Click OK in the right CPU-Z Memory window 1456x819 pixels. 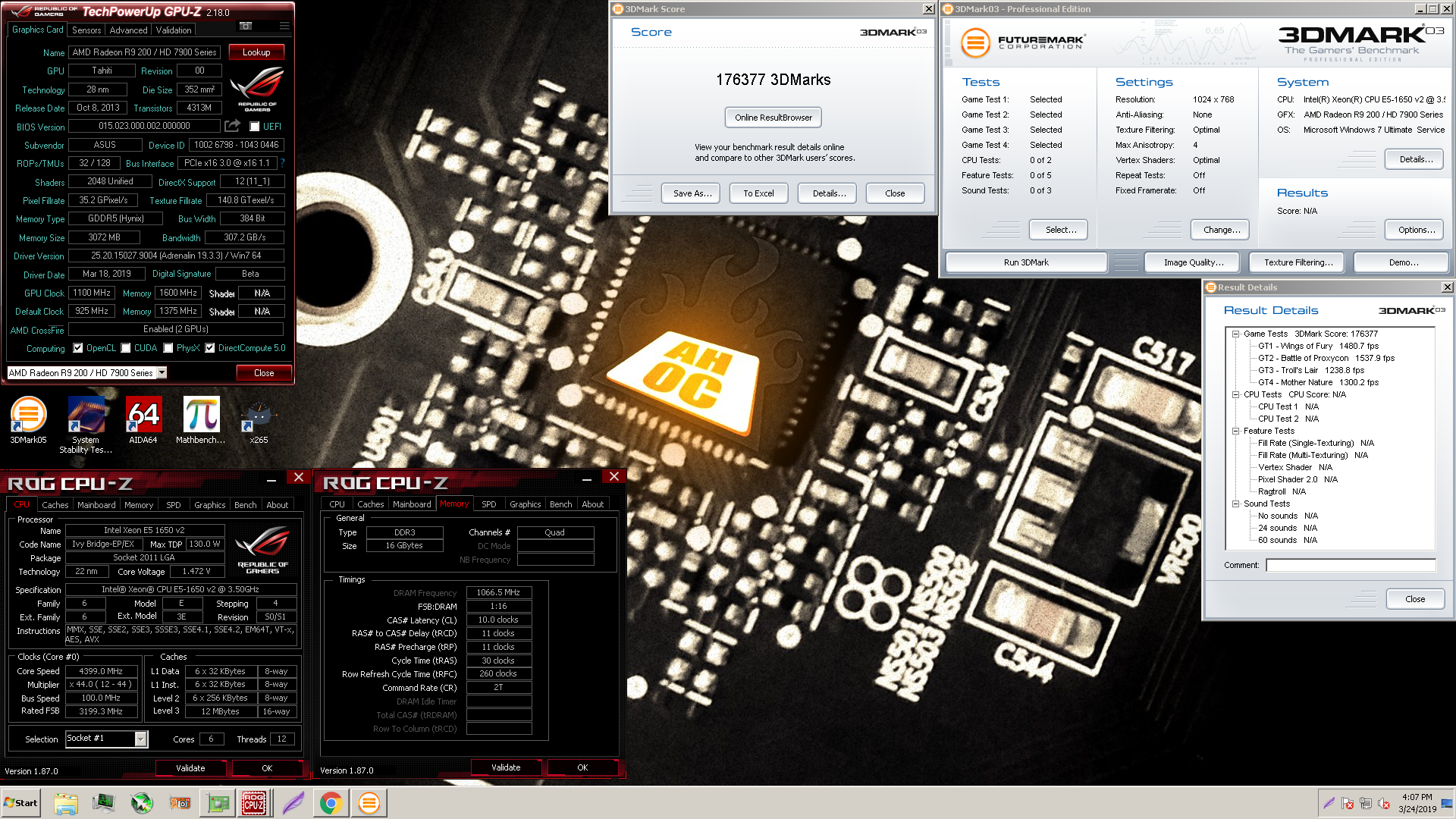pos(582,767)
